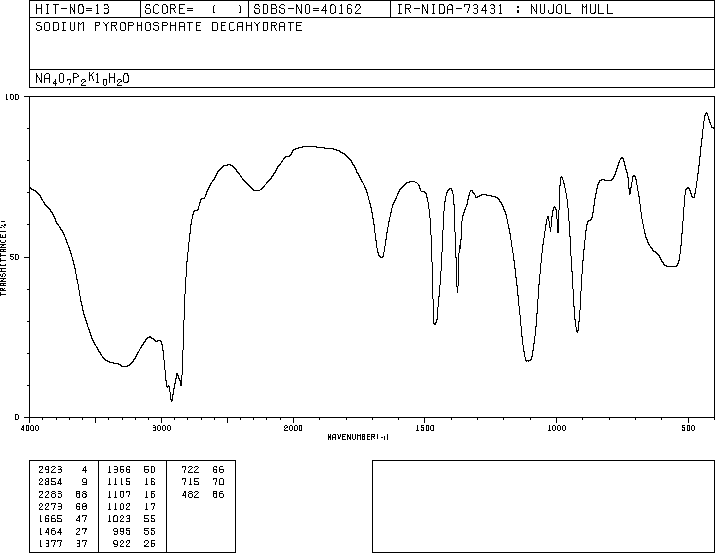Click the empty notes box at bottom right

[x=544, y=506]
